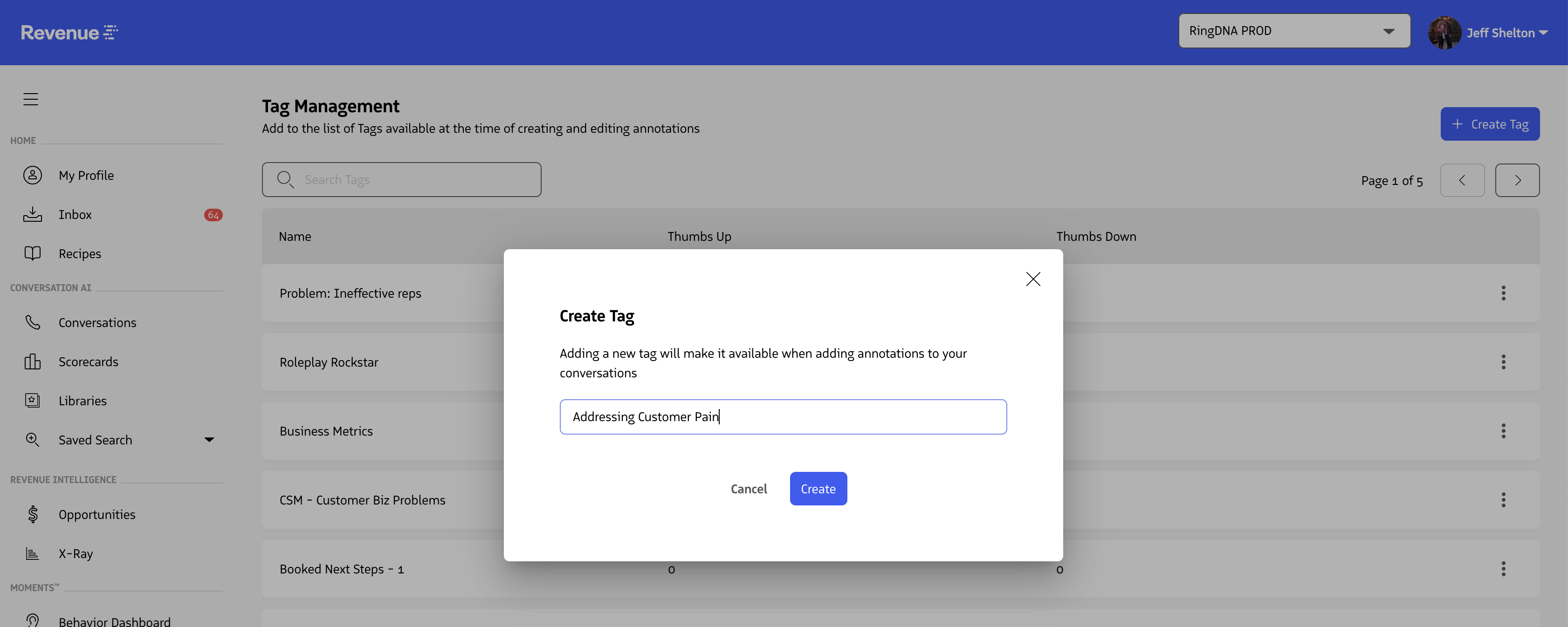Close the Create Tag dialog with X

click(x=1032, y=279)
